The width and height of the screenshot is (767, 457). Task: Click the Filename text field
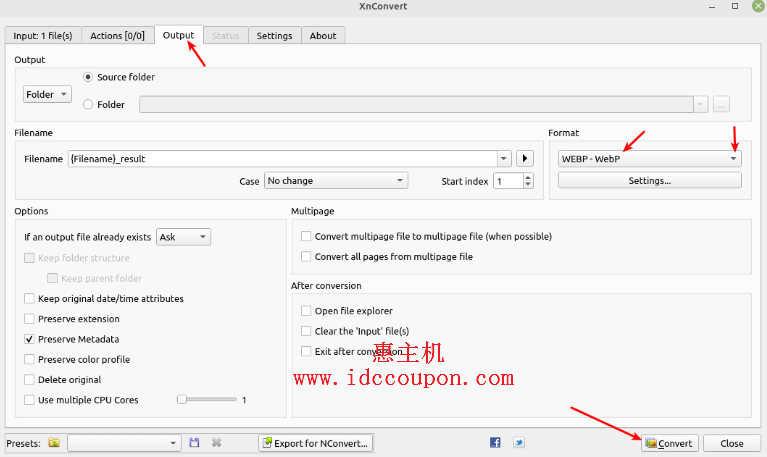(283, 158)
